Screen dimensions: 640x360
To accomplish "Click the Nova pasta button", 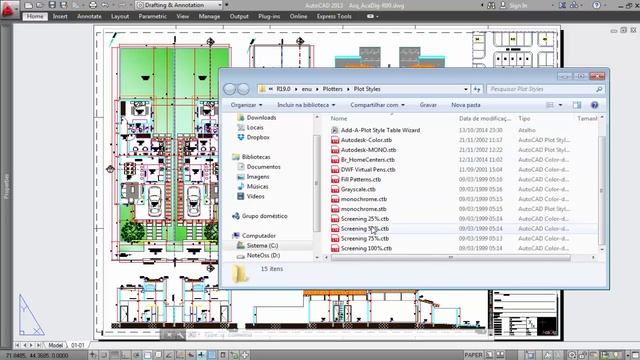I will 466,105.
